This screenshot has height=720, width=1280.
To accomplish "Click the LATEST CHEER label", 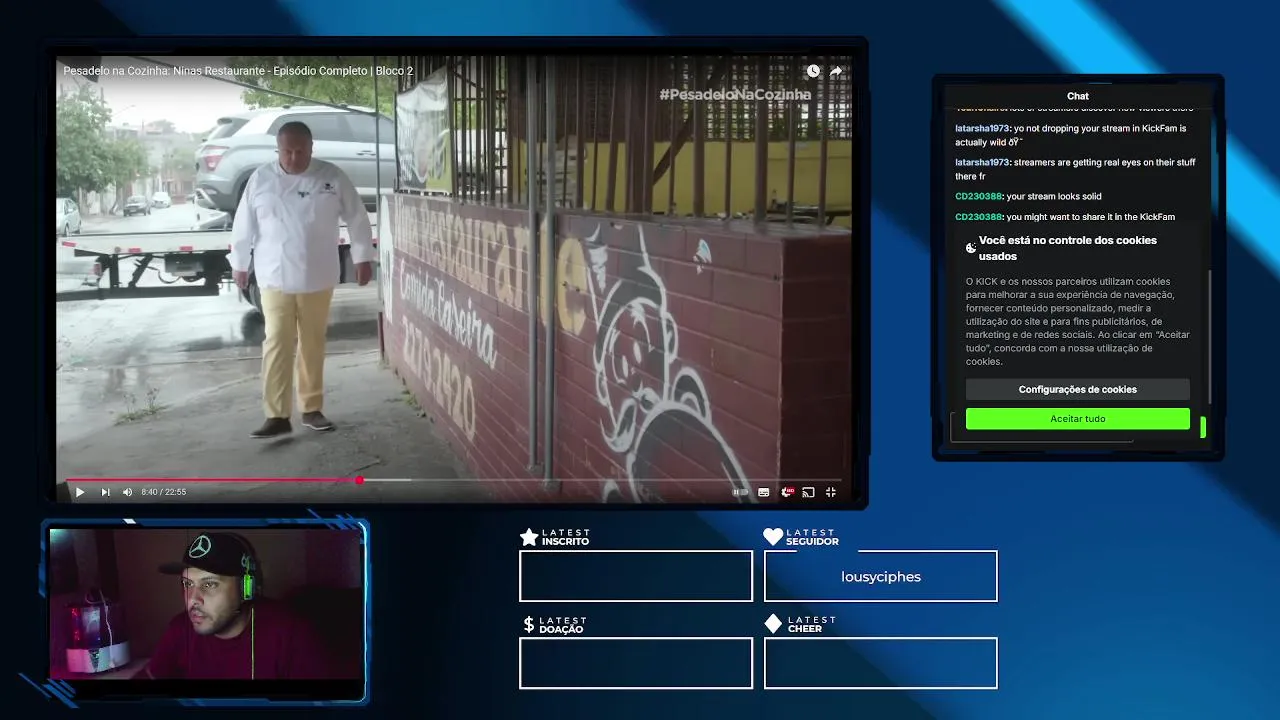I will tap(811, 624).
